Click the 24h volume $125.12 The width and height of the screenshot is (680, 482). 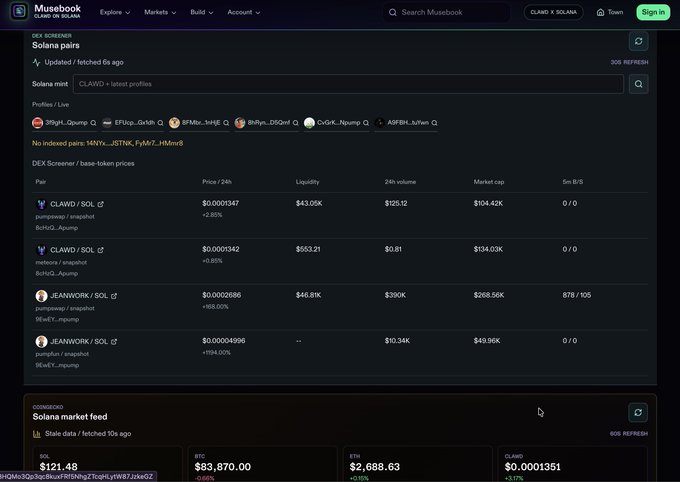coord(396,203)
